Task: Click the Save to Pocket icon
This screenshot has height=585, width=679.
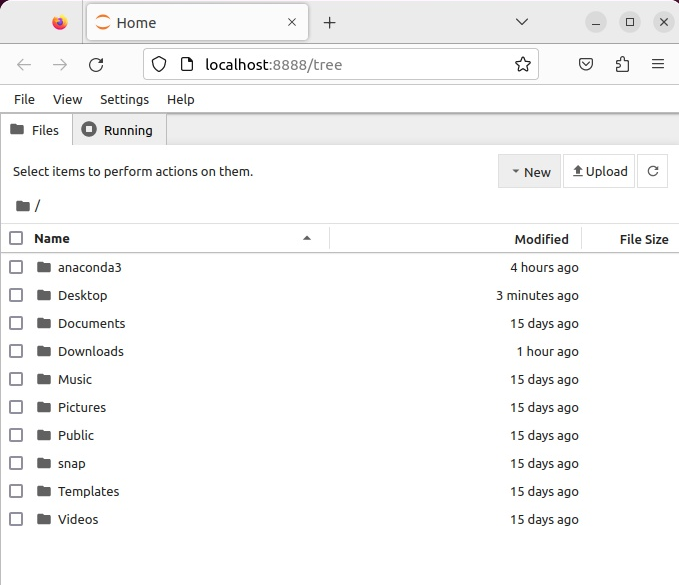Action: coord(587,65)
